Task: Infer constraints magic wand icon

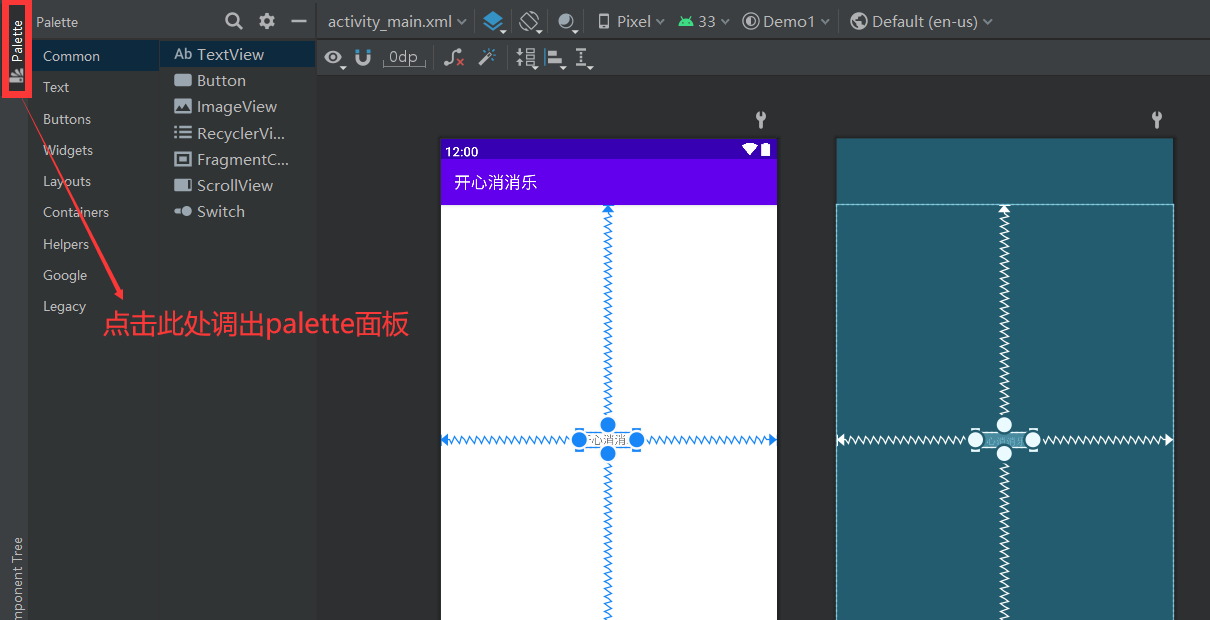Action: click(487, 57)
